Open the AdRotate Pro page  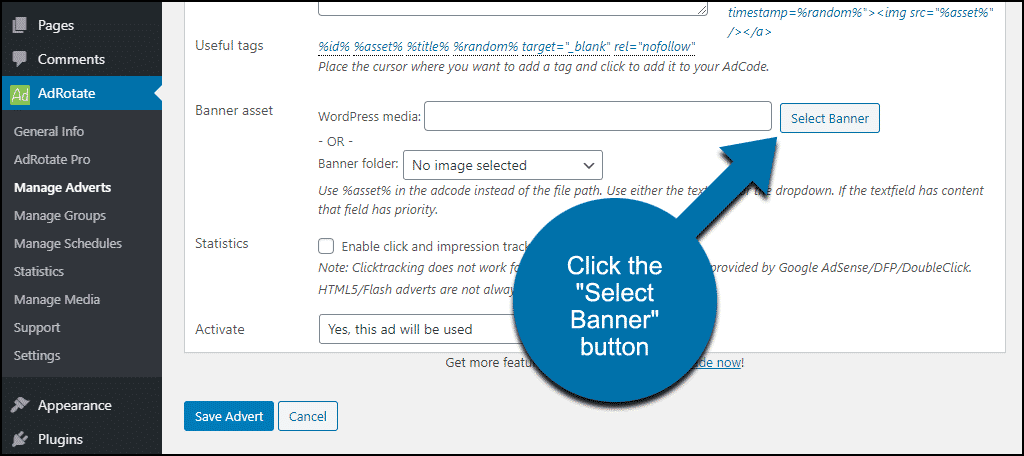[52, 159]
